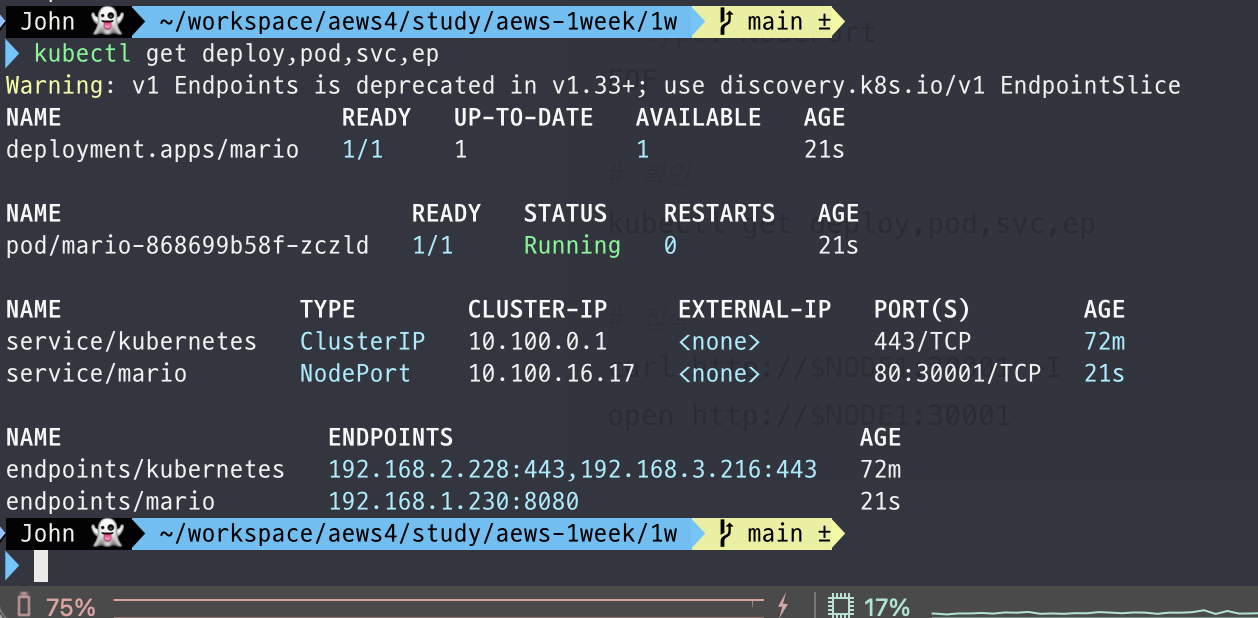Image resolution: width=1258 pixels, height=618 pixels.
Task: Click the bottom prompt workspace path
Action: click(x=418, y=533)
